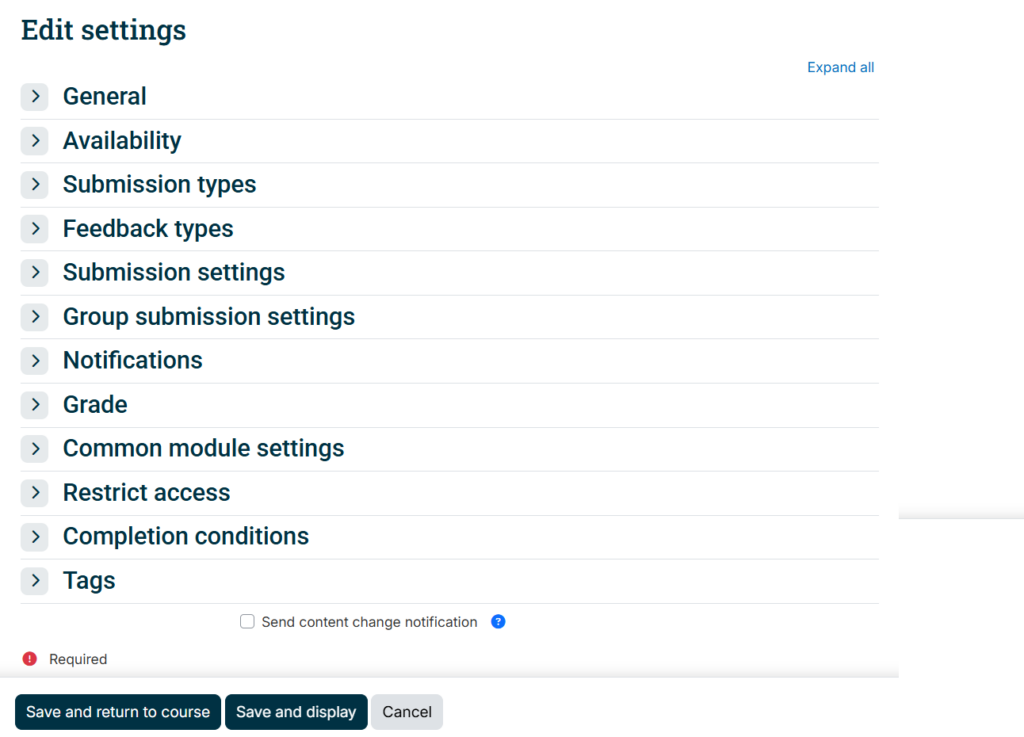This screenshot has height=737, width=1024.
Task: Expand the Group submission settings chevron
Action: pos(35,317)
